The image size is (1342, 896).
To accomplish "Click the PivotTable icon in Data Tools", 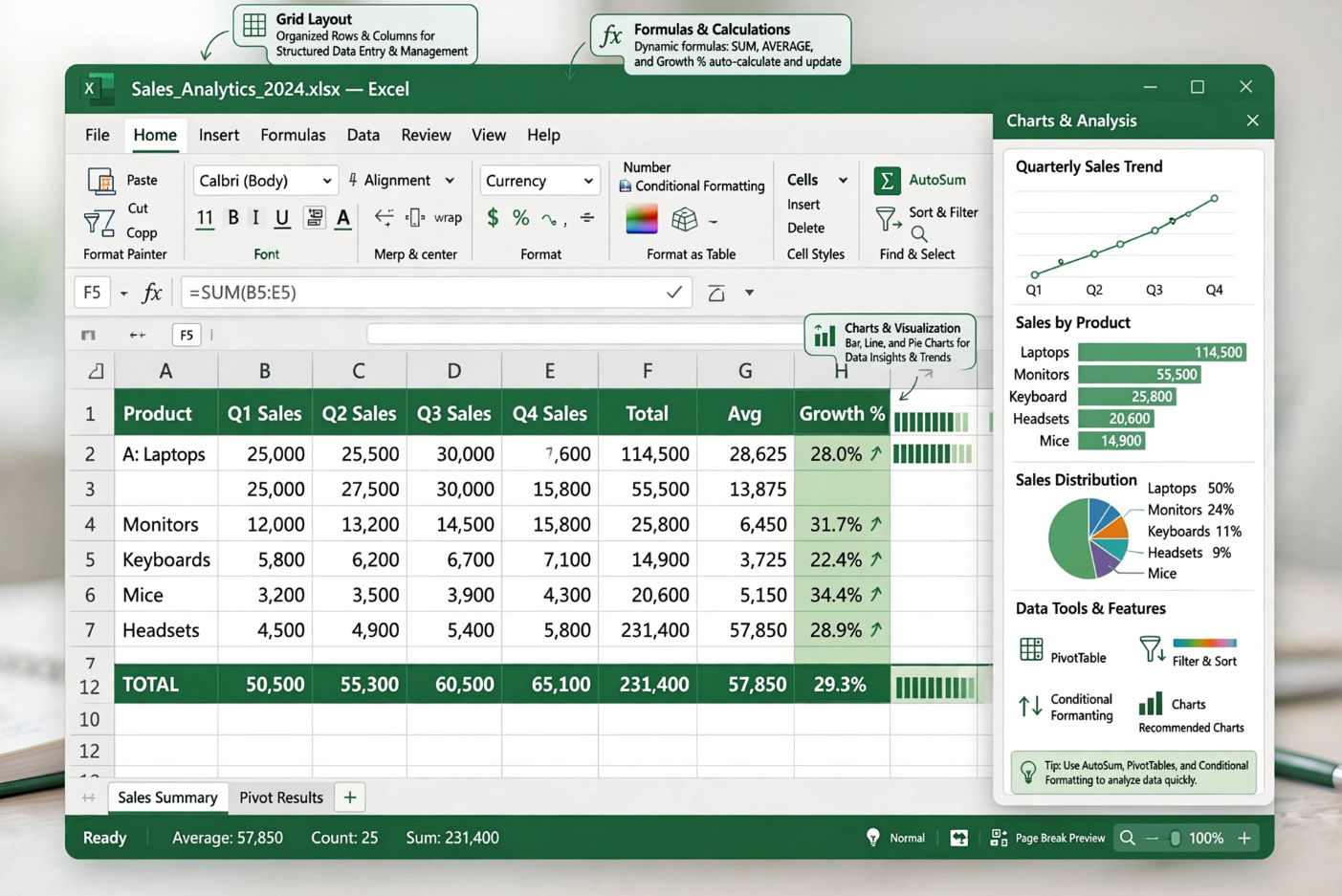I will point(1031,650).
